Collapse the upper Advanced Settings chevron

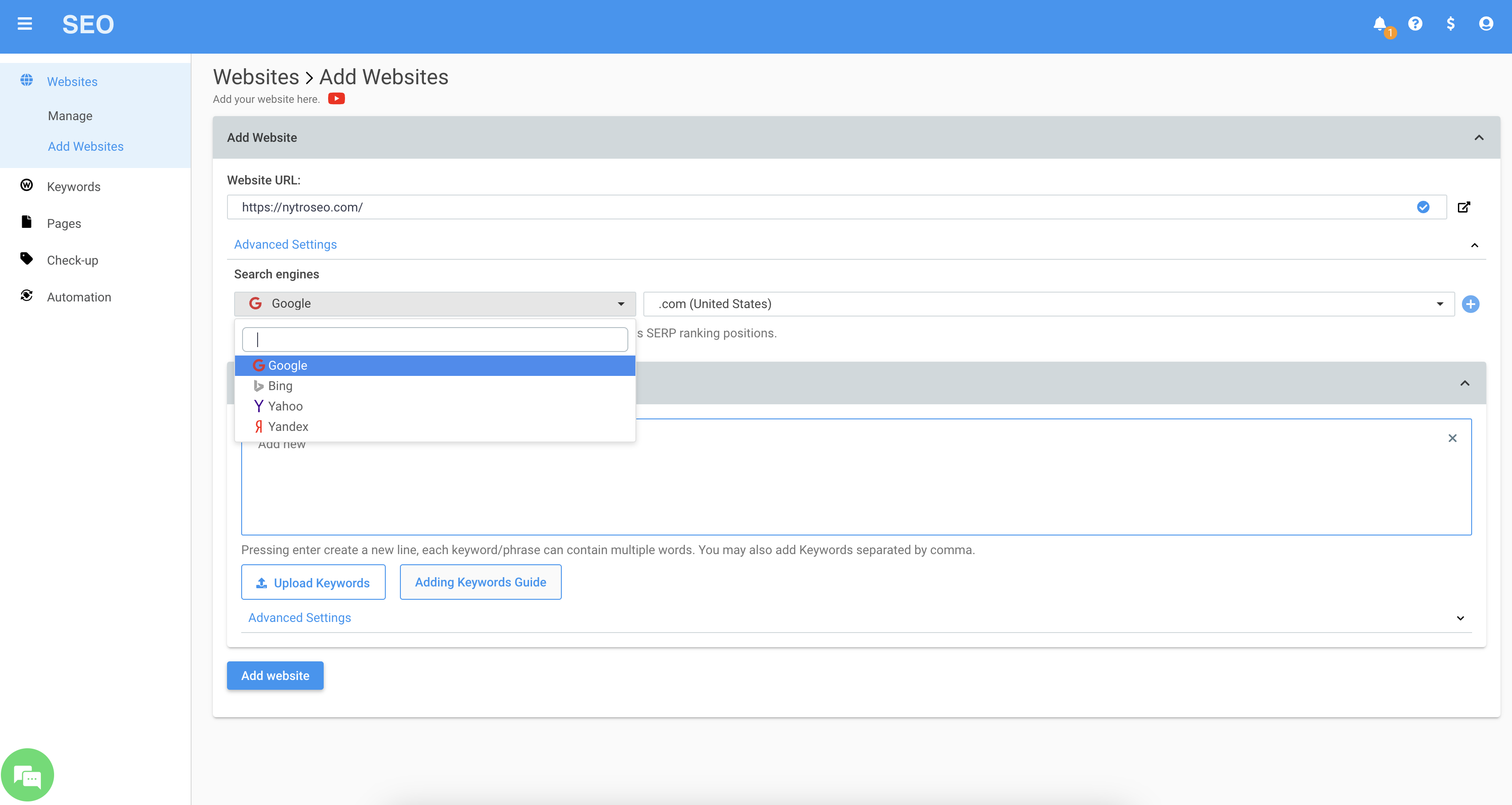coord(1474,245)
